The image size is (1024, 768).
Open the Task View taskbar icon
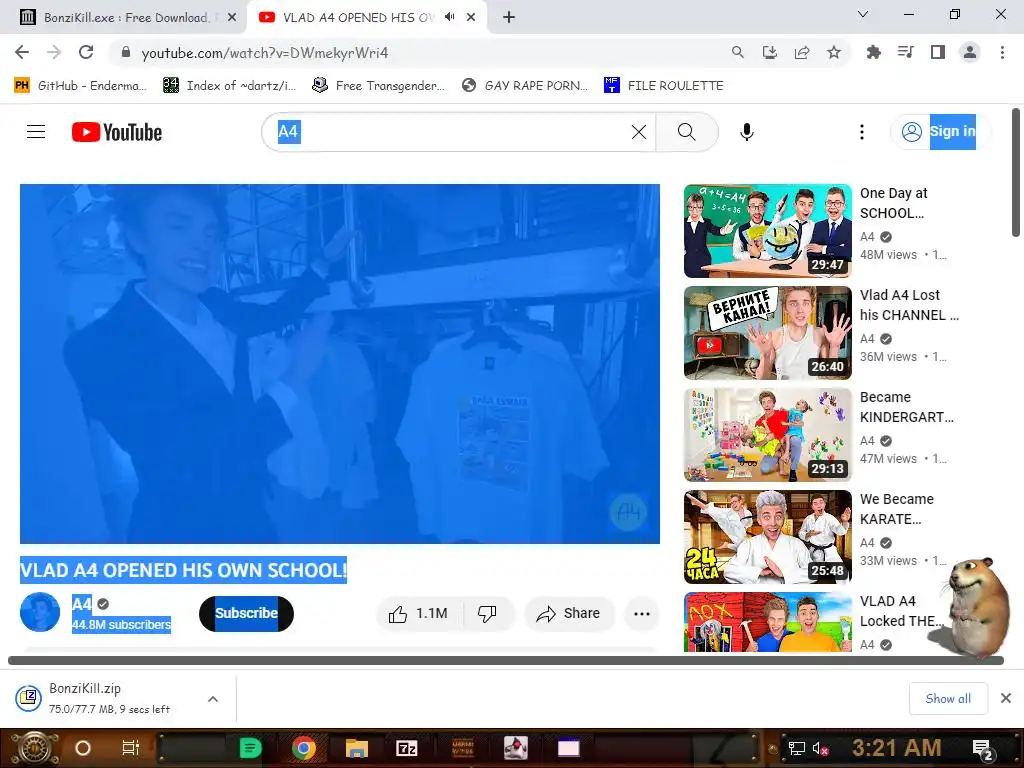tap(131, 748)
